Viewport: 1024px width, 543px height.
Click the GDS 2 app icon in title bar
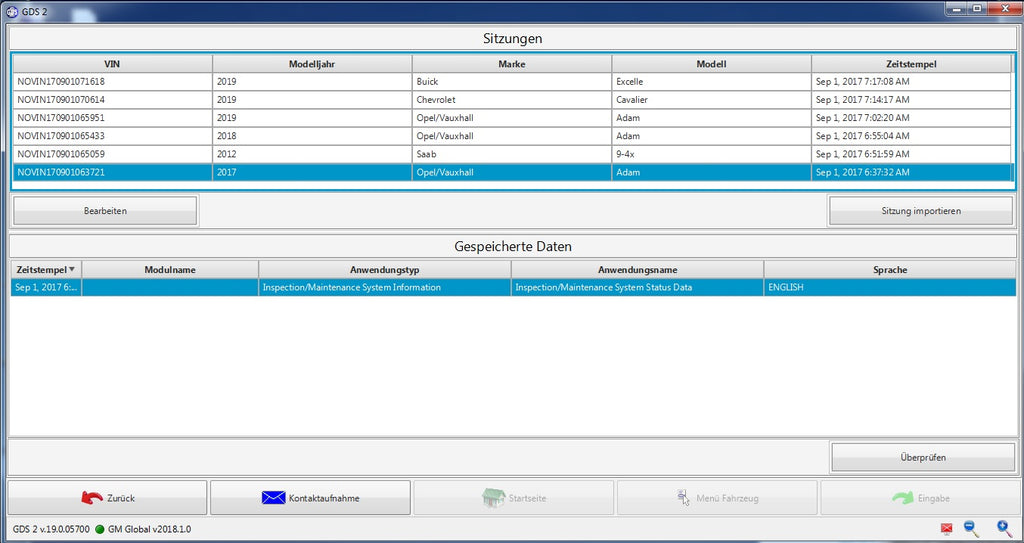[11, 10]
